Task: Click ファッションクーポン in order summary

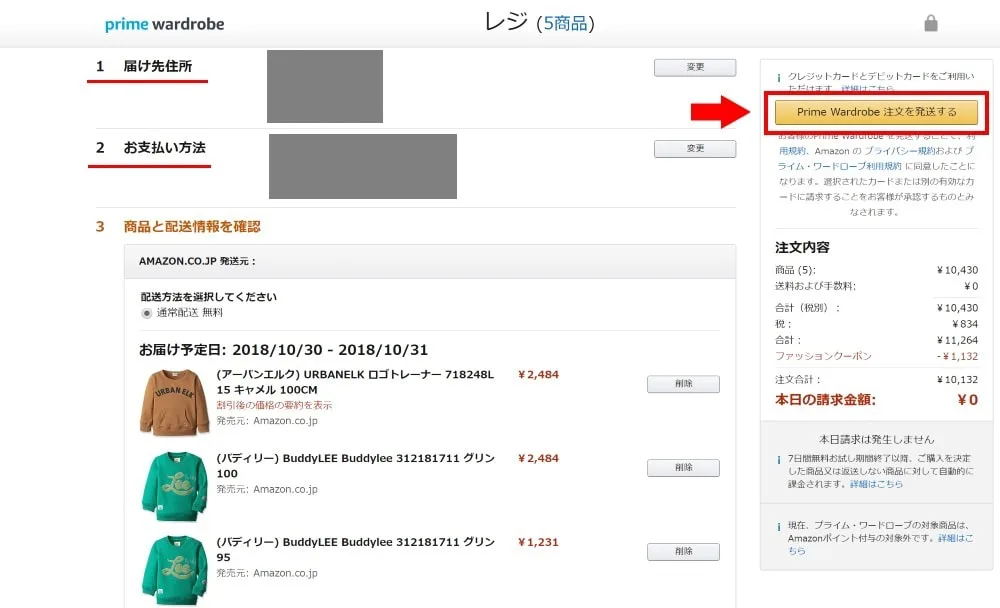Action: click(x=823, y=356)
